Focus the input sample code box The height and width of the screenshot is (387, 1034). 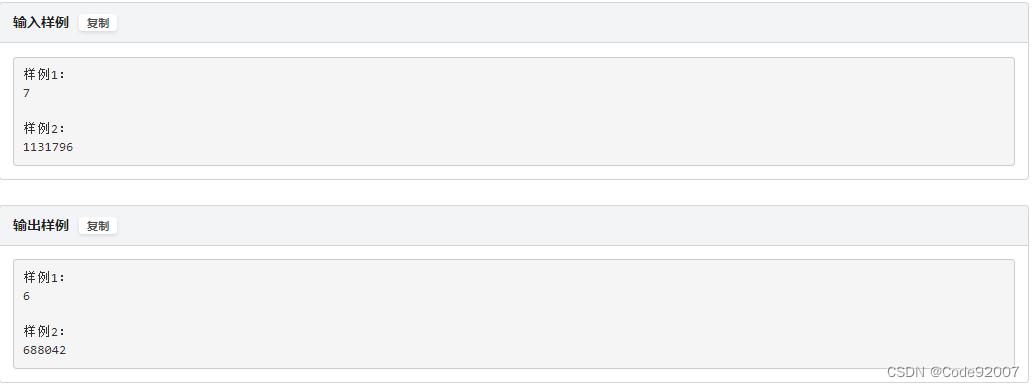[514, 111]
